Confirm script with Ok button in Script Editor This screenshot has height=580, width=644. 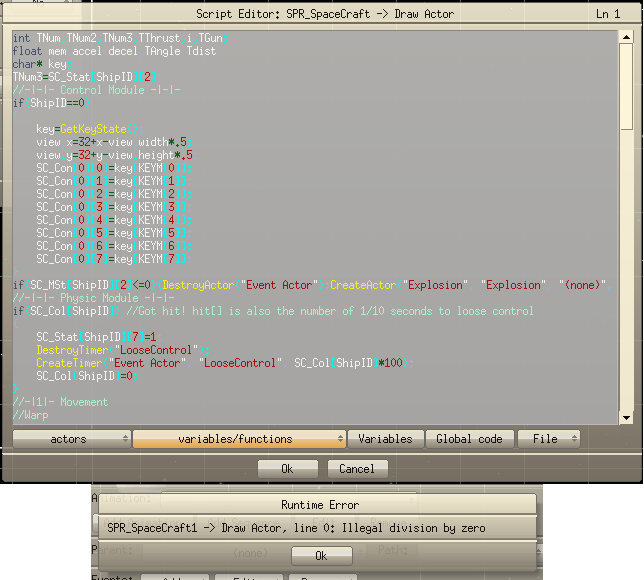tap(288, 469)
